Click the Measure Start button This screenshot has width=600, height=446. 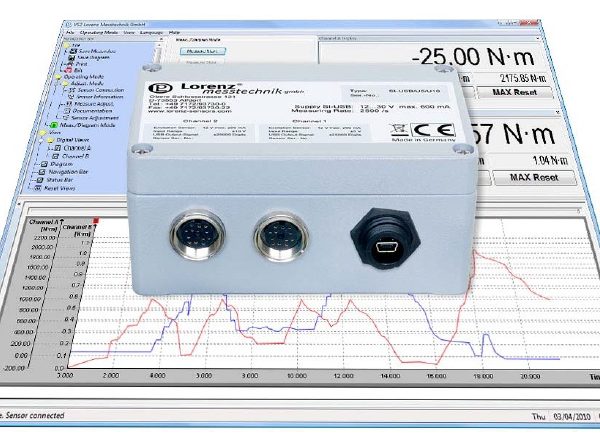coord(203,51)
